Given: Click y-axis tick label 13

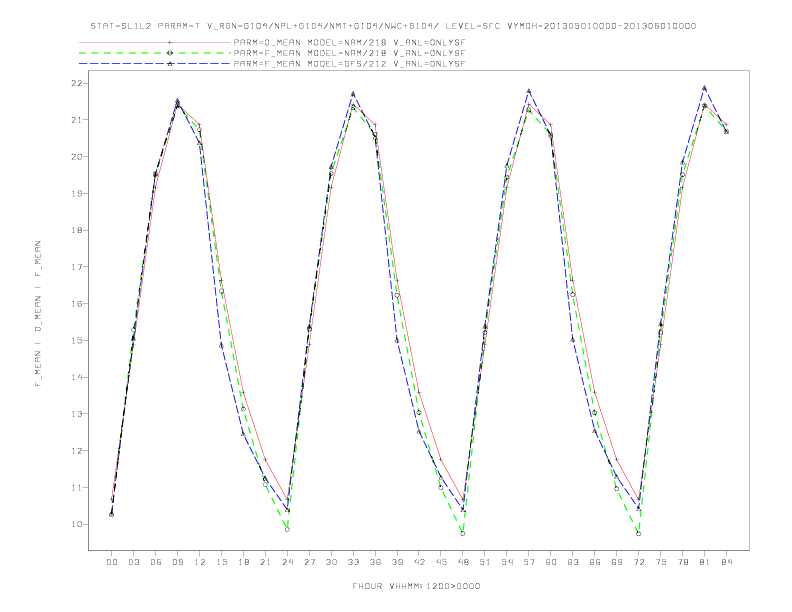Looking at the screenshot, I should [77, 414].
